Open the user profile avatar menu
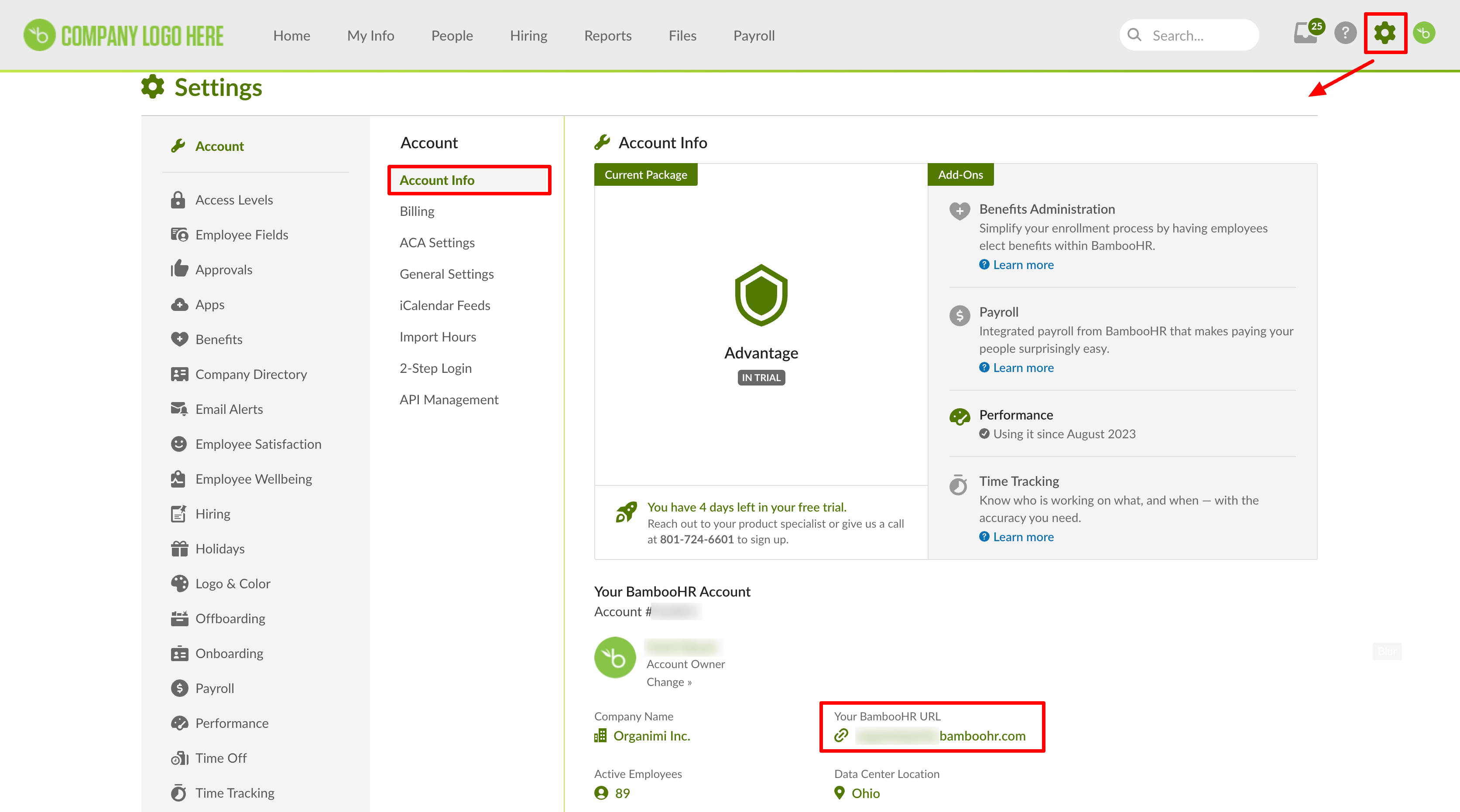 (x=1424, y=33)
